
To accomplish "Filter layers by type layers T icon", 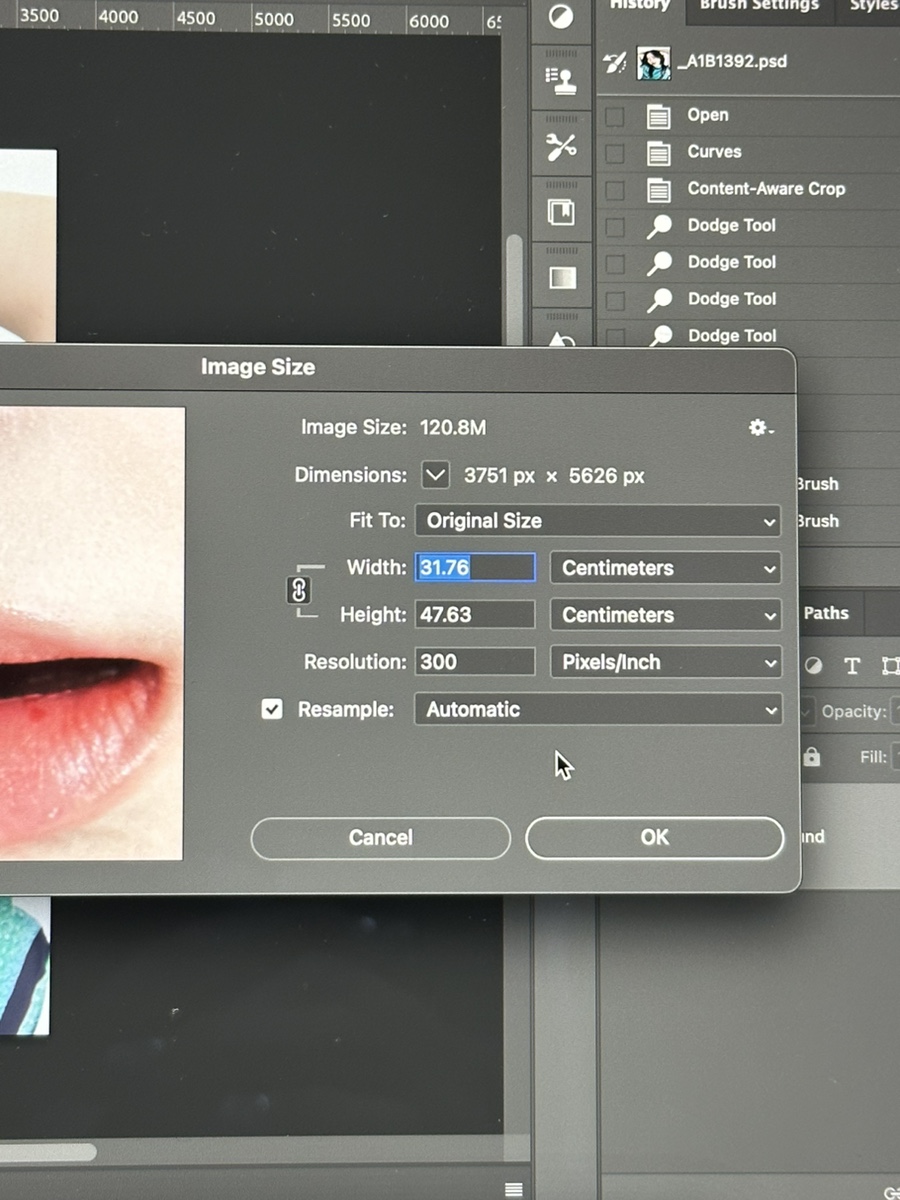I will point(852,666).
